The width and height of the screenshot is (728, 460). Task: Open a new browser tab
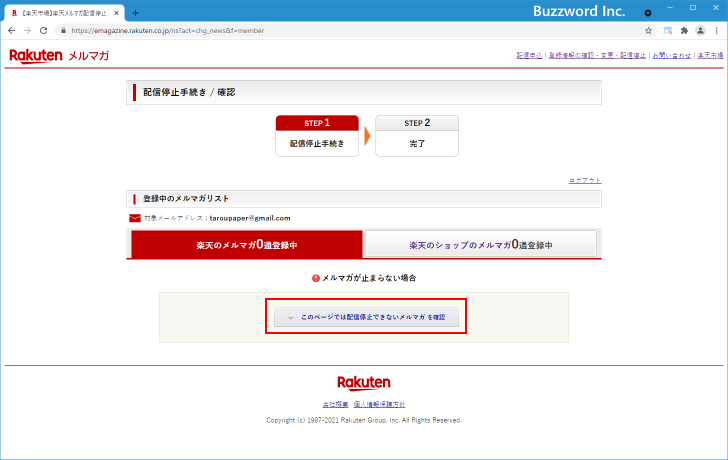(x=135, y=13)
